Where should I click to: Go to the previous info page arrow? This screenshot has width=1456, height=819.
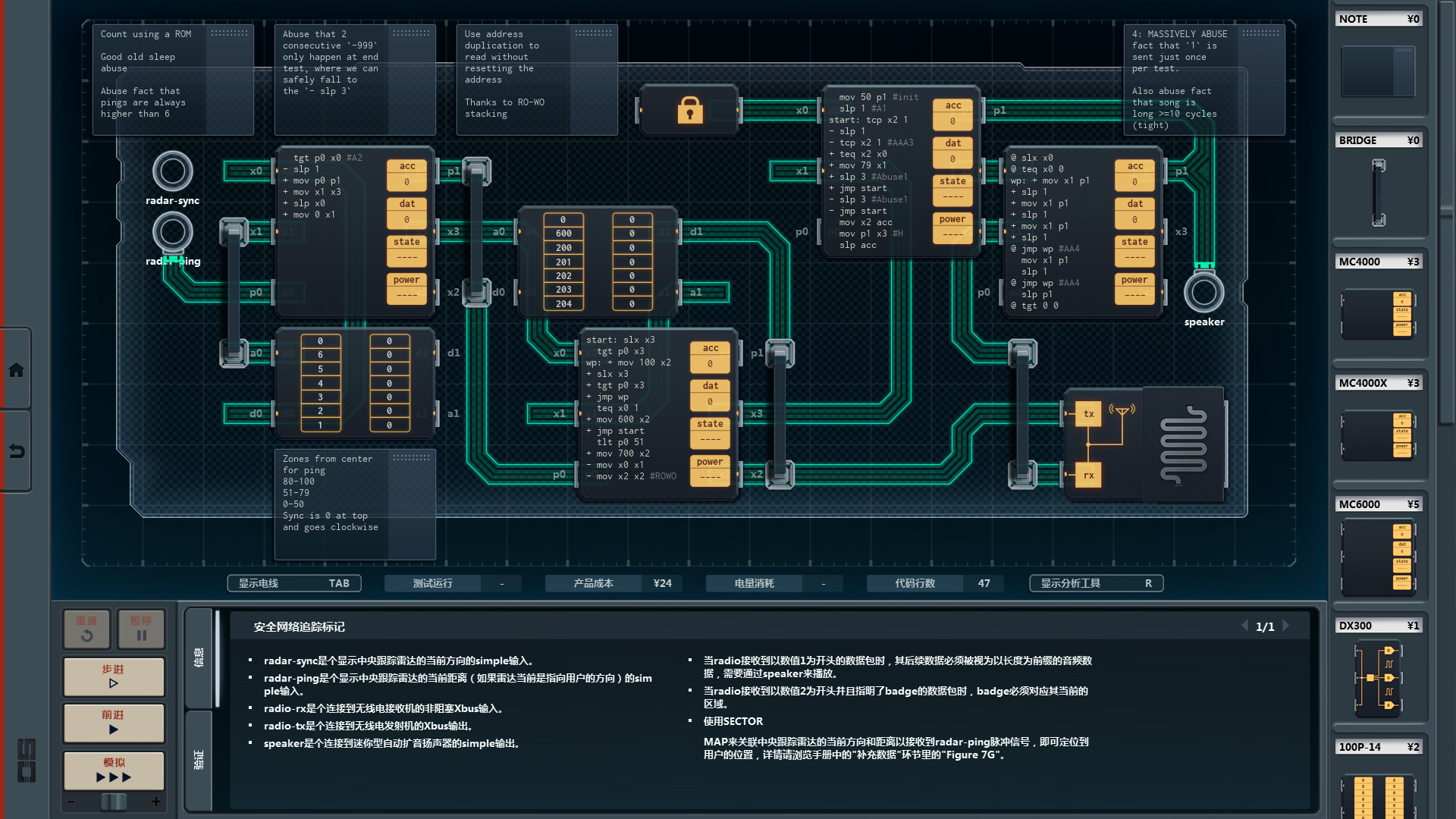[x=1244, y=626]
